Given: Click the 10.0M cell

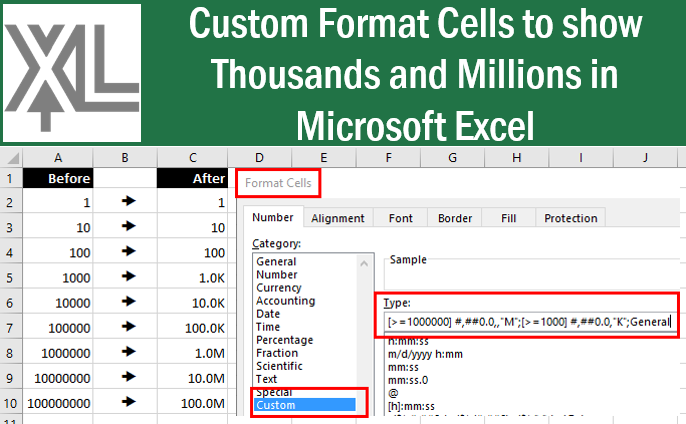Looking at the screenshot, I should tap(192, 378).
